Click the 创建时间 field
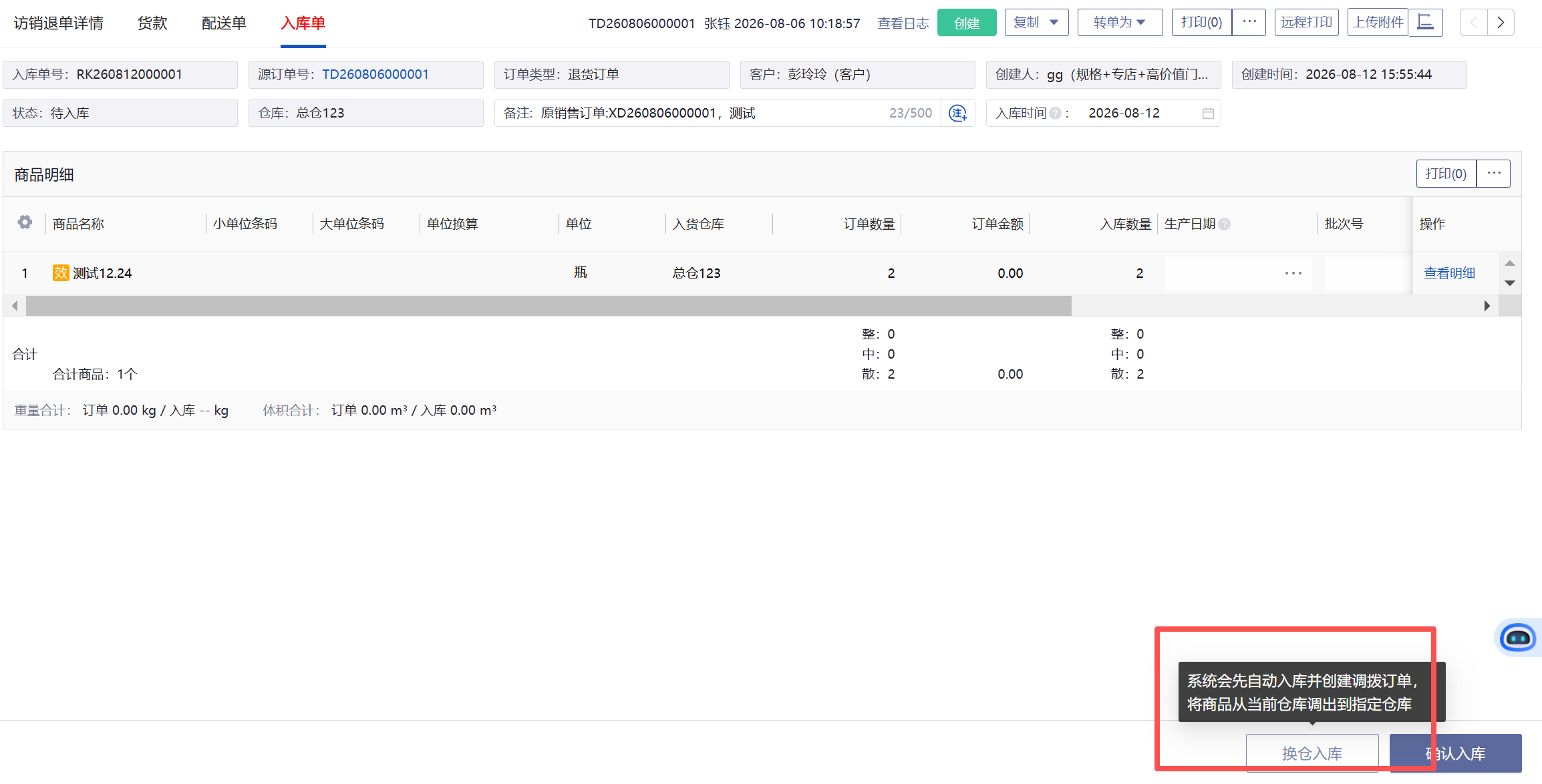Image resolution: width=1542 pixels, height=784 pixels. tap(1350, 74)
